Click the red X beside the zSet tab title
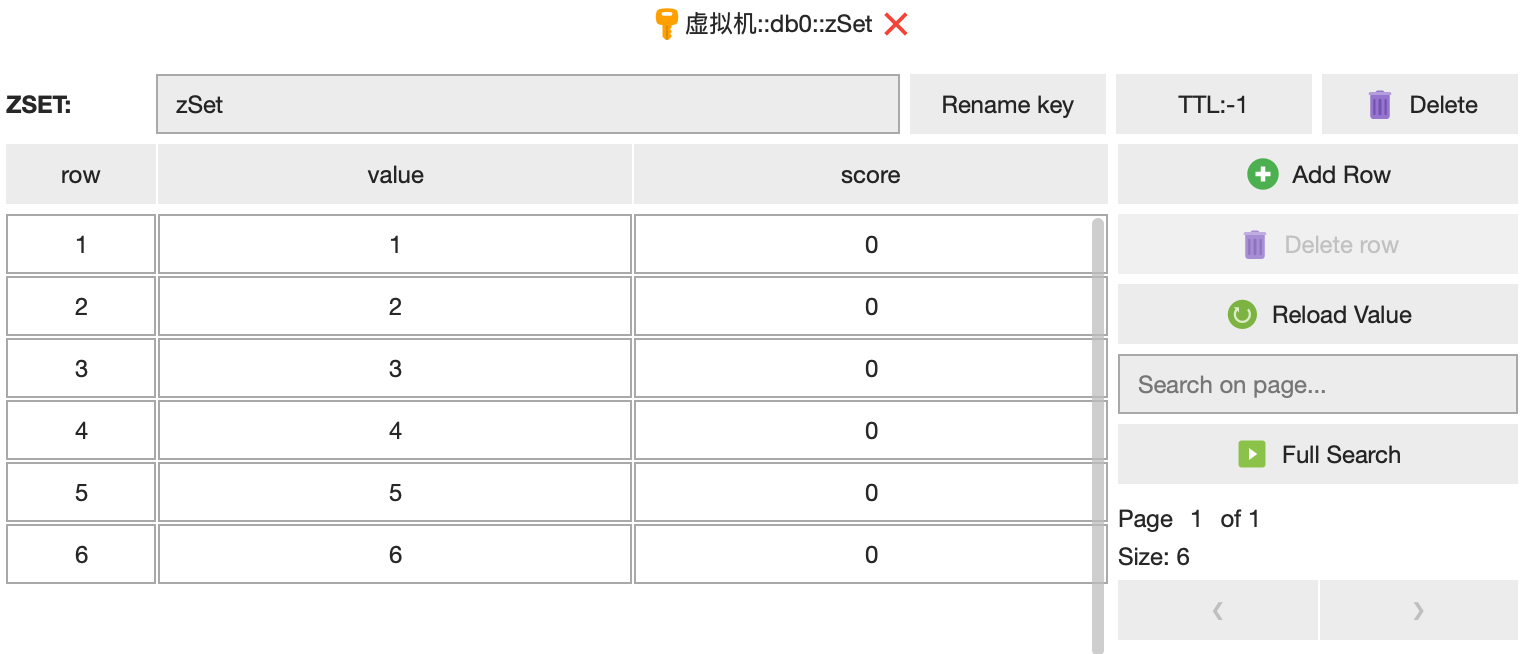This screenshot has height=654, width=1526. 895,23
